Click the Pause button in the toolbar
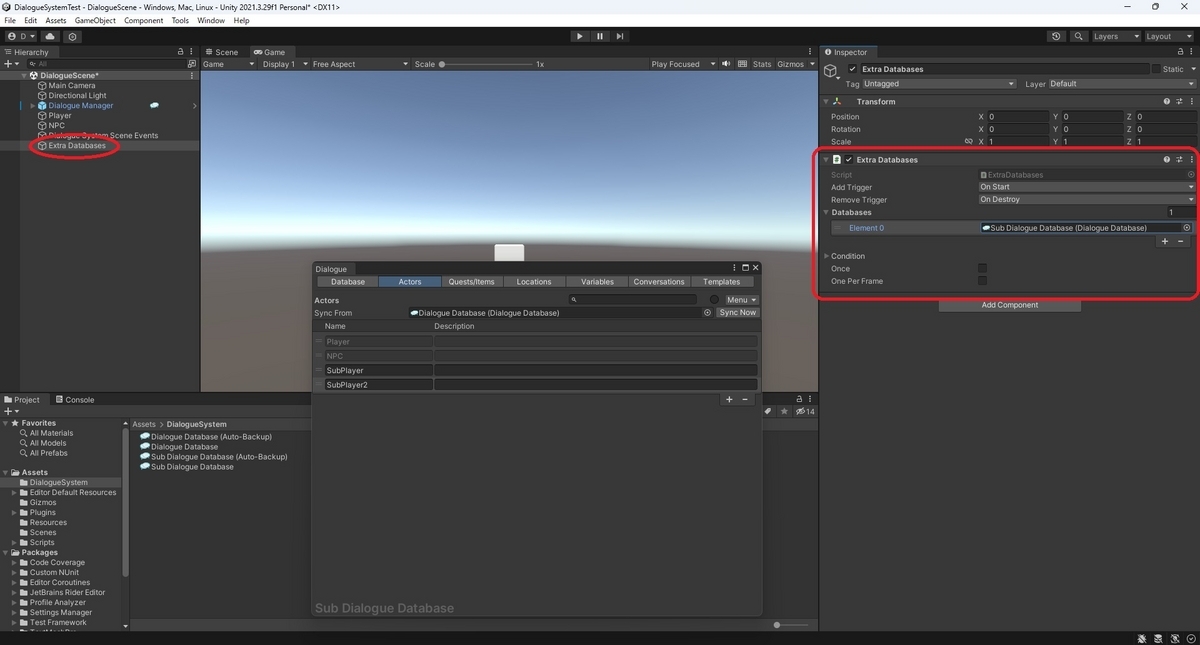 [600, 36]
